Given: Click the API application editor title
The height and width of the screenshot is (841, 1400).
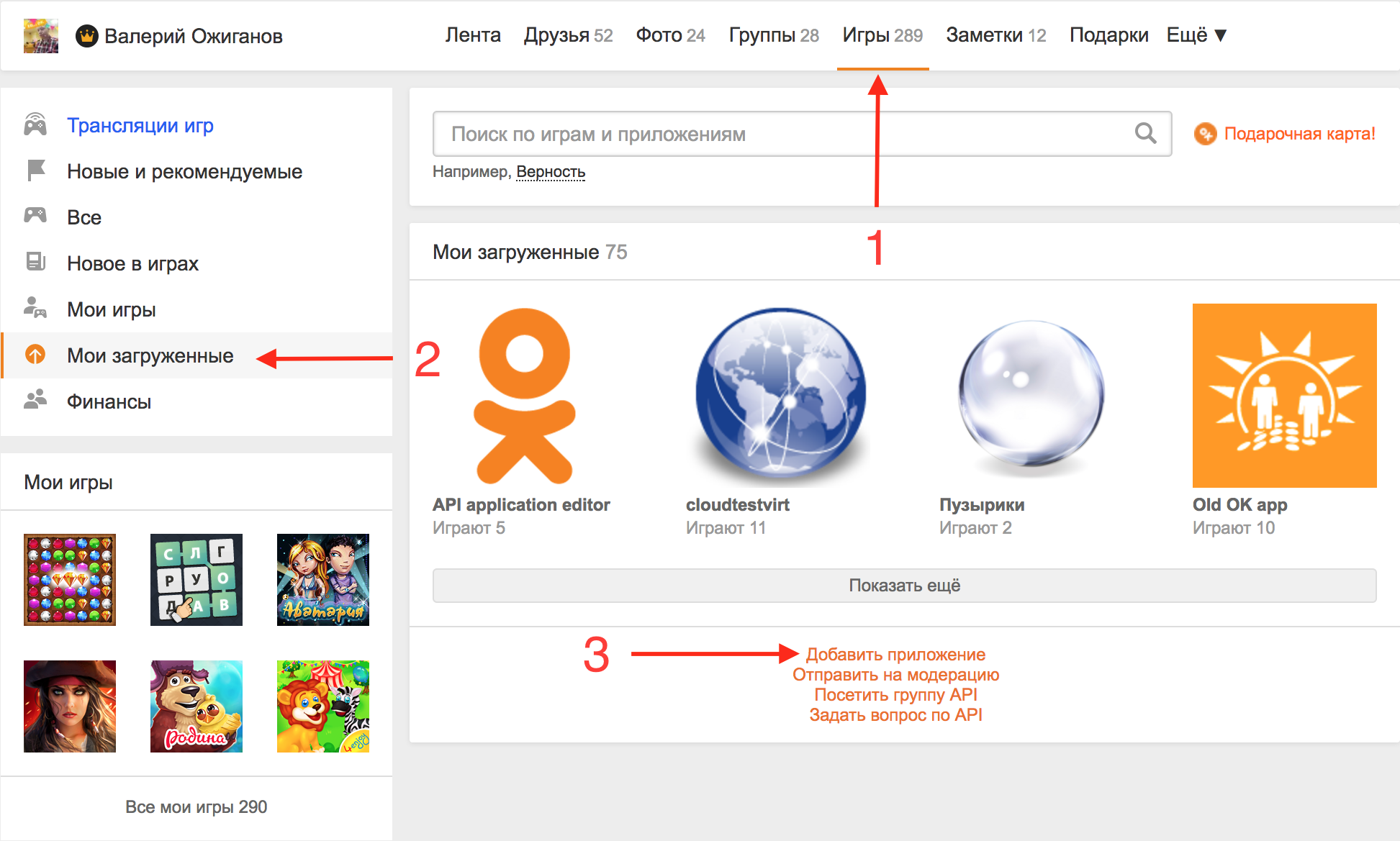Looking at the screenshot, I should 521,505.
